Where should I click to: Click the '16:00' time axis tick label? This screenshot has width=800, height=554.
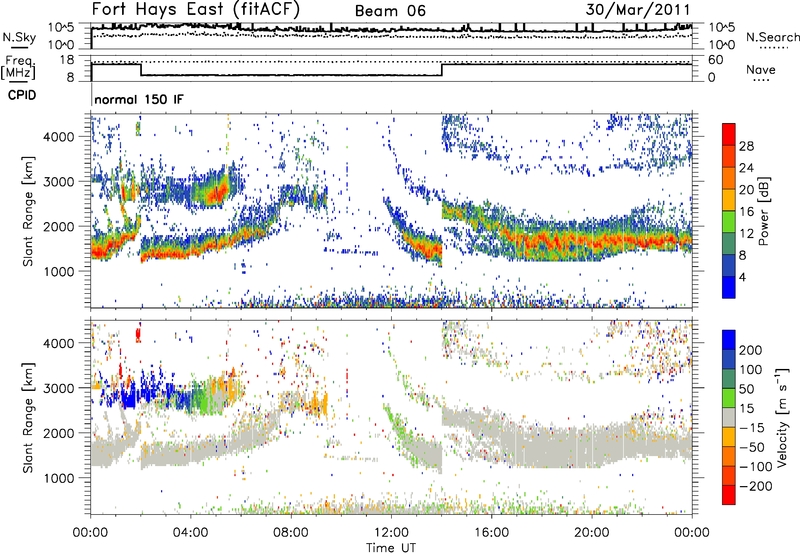pyautogui.click(x=491, y=533)
